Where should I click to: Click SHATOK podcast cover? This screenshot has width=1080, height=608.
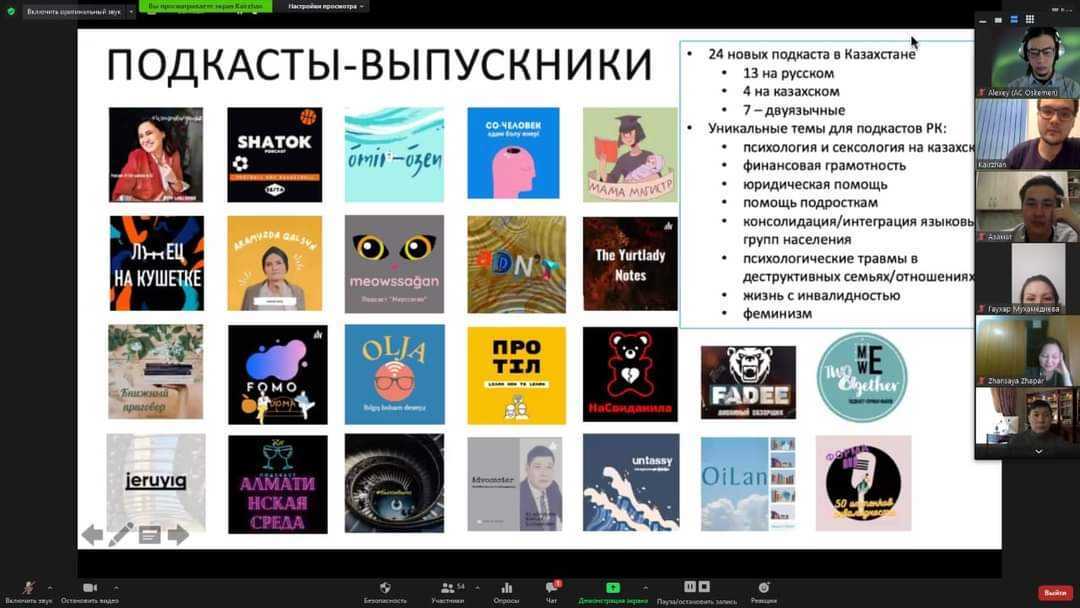(x=275, y=154)
